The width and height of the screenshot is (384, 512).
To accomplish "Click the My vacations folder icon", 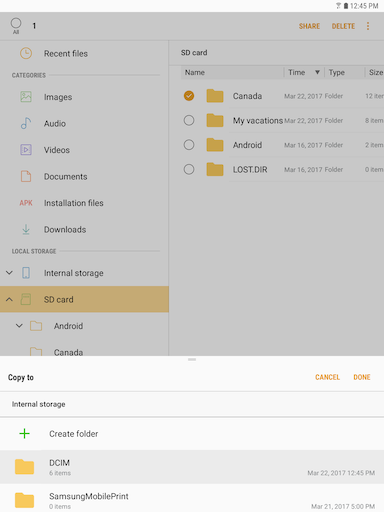I will (x=215, y=120).
